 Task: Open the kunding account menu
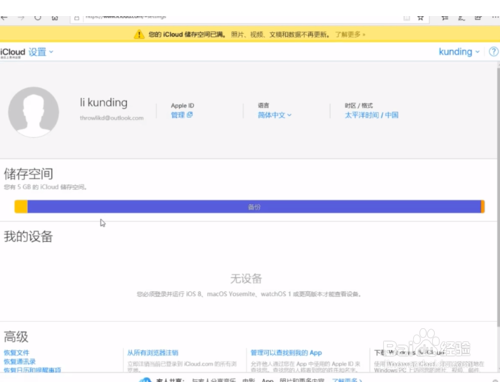(459, 52)
